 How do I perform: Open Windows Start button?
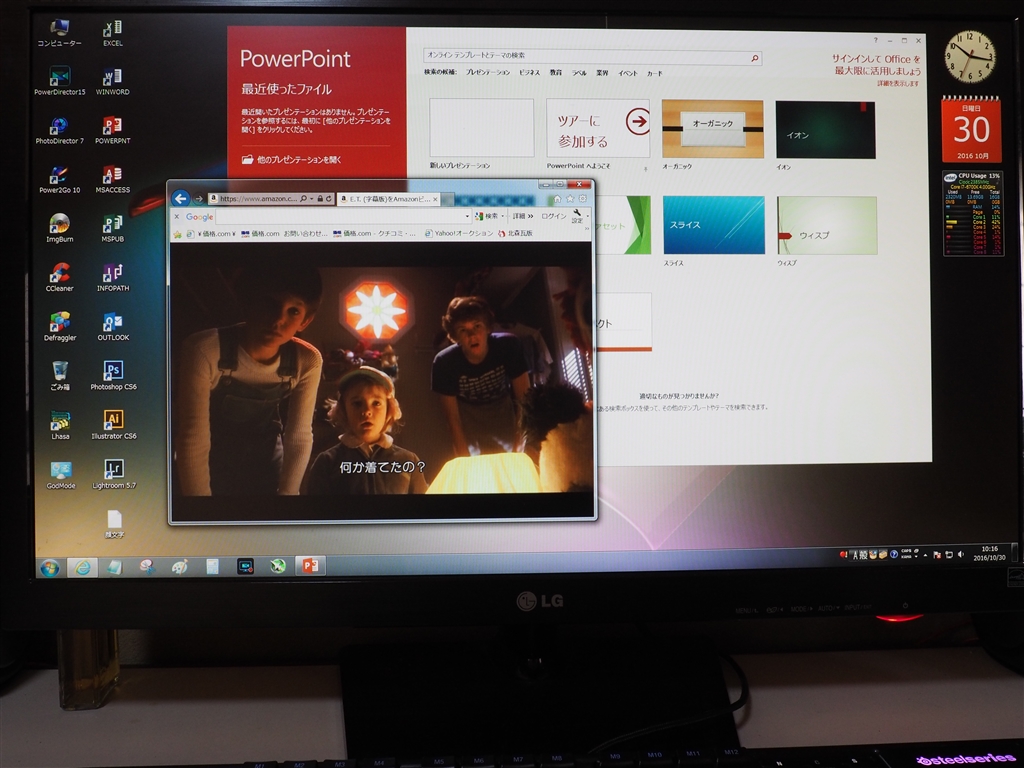coord(50,568)
